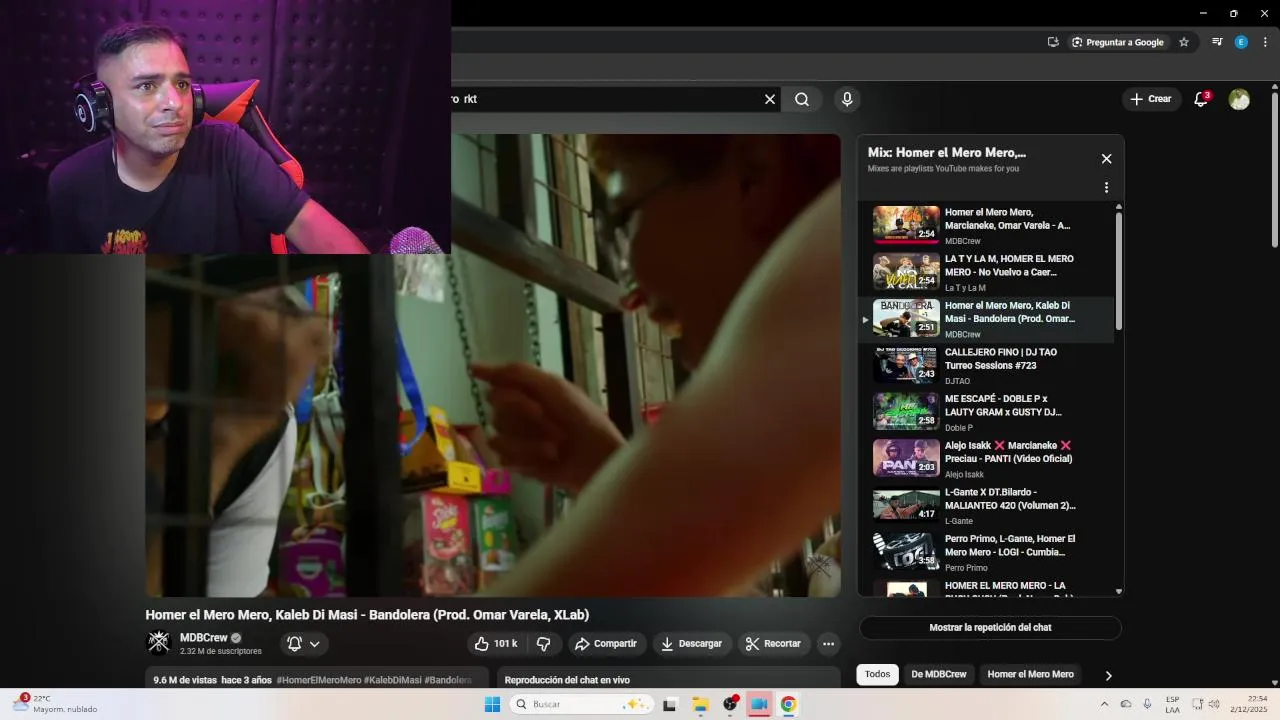Open MDBCrew channel name link
The height and width of the screenshot is (720, 1280).
pyautogui.click(x=204, y=638)
